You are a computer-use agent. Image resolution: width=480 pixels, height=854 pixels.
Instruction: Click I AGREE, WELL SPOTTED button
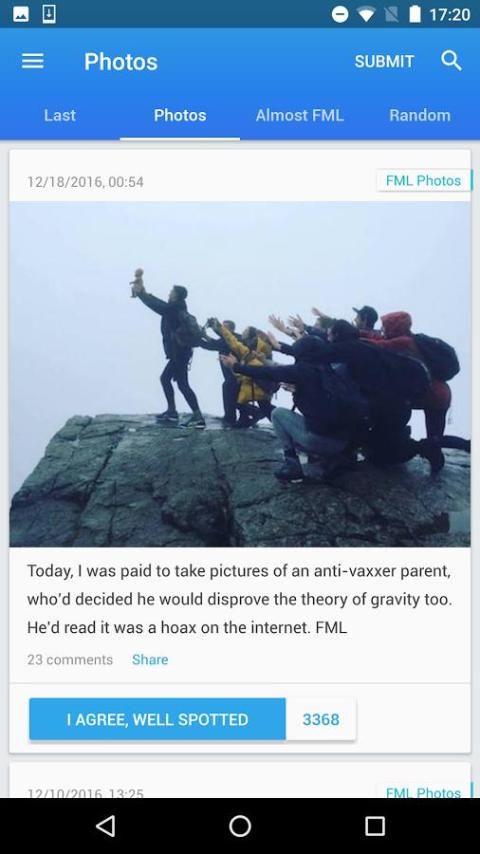click(x=157, y=719)
